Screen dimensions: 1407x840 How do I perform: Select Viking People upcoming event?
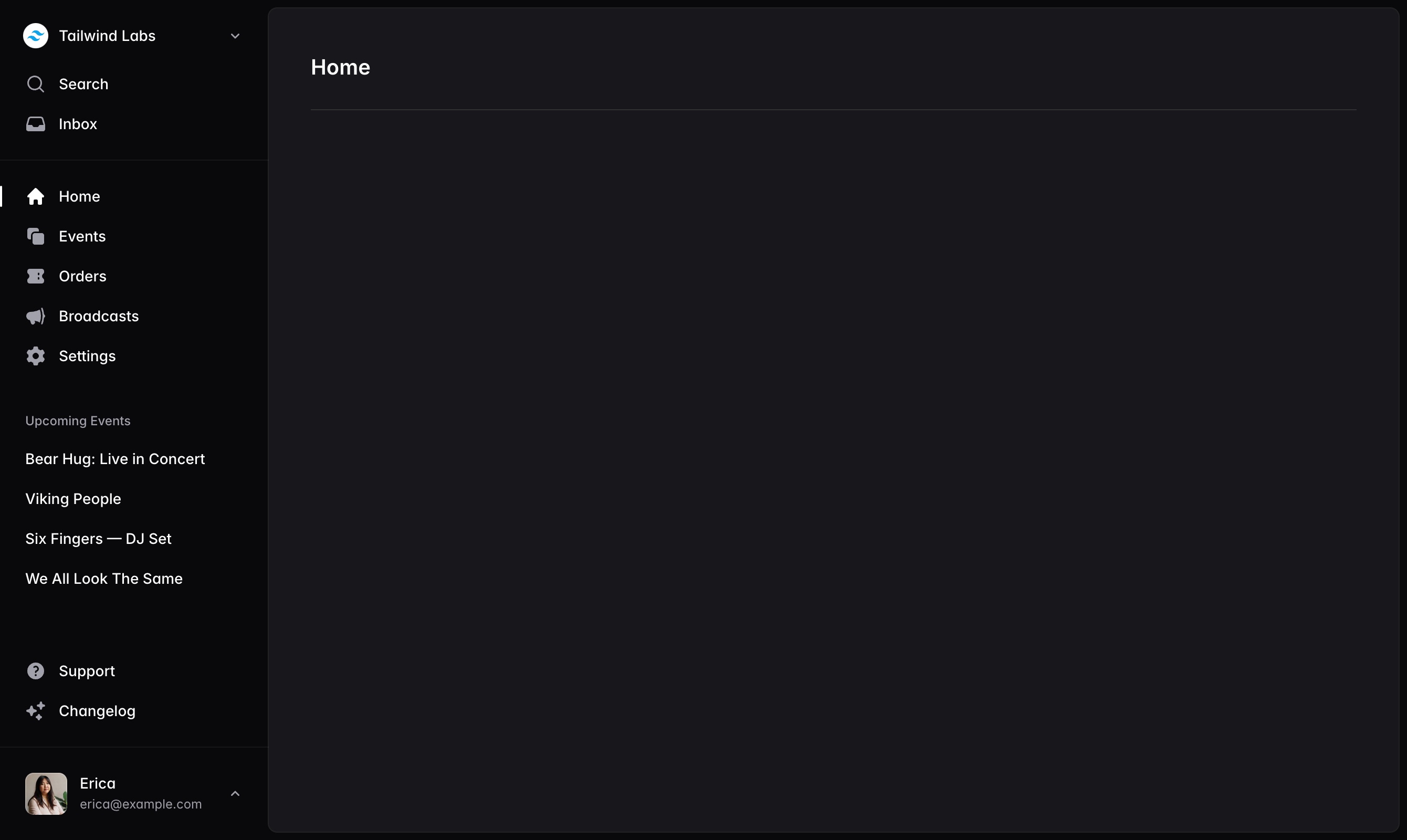coord(73,498)
